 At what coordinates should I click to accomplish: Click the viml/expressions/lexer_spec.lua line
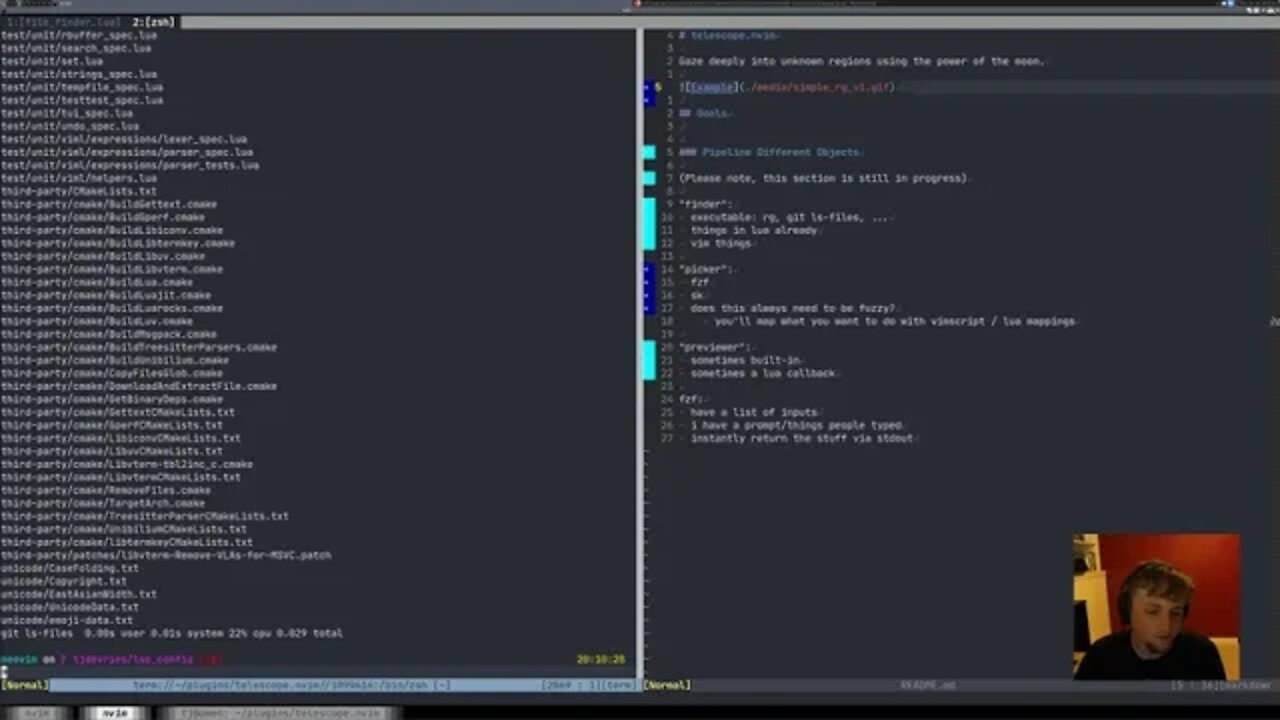pos(124,139)
